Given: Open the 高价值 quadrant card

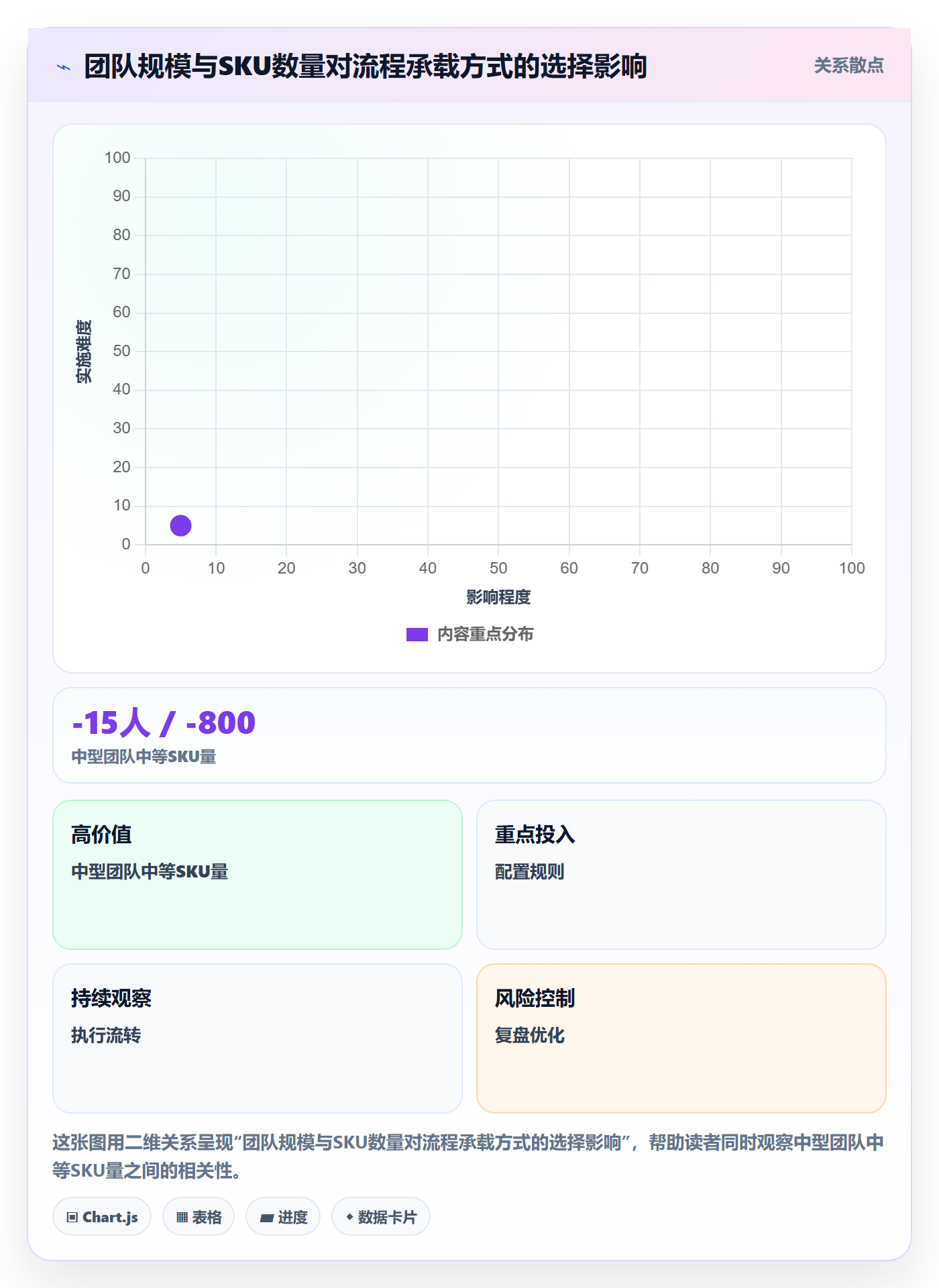Looking at the screenshot, I should tap(258, 875).
